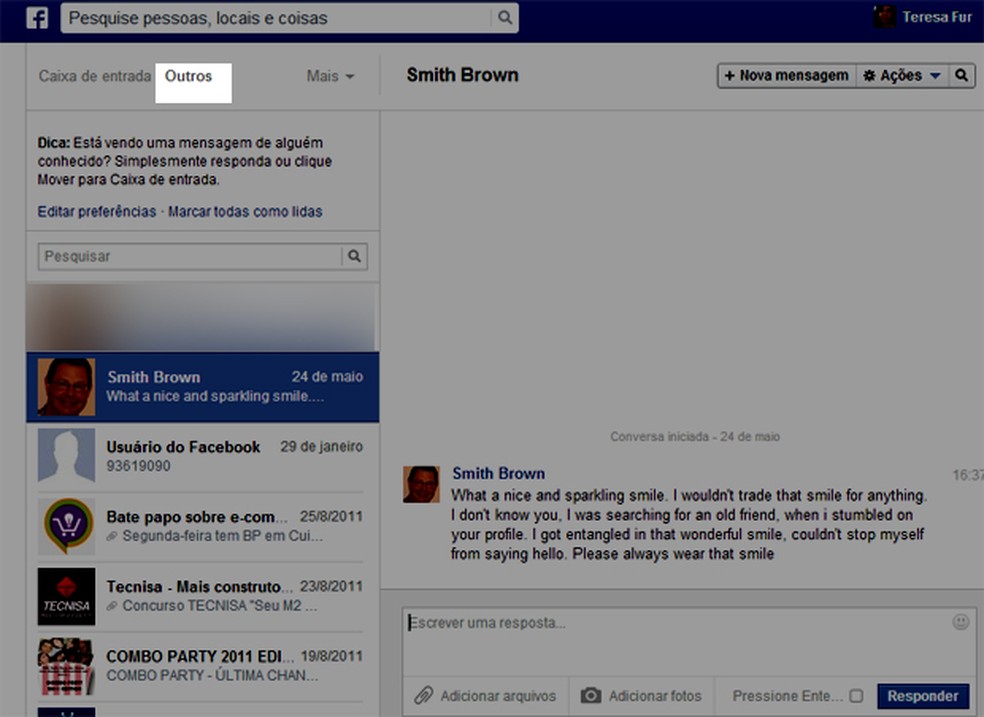Click the magnifier in the Pesquisar box
The width and height of the screenshot is (984, 717).
355,256
